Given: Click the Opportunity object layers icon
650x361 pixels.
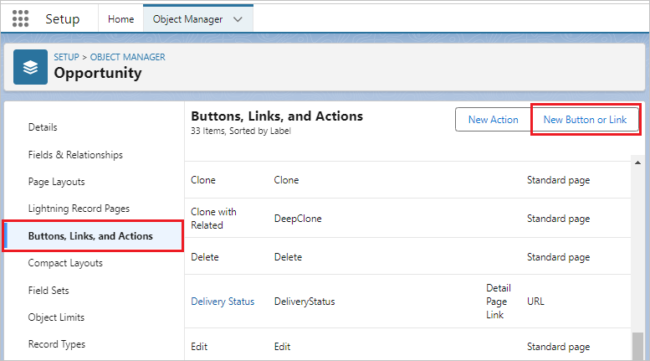Looking at the screenshot, I should [30, 67].
